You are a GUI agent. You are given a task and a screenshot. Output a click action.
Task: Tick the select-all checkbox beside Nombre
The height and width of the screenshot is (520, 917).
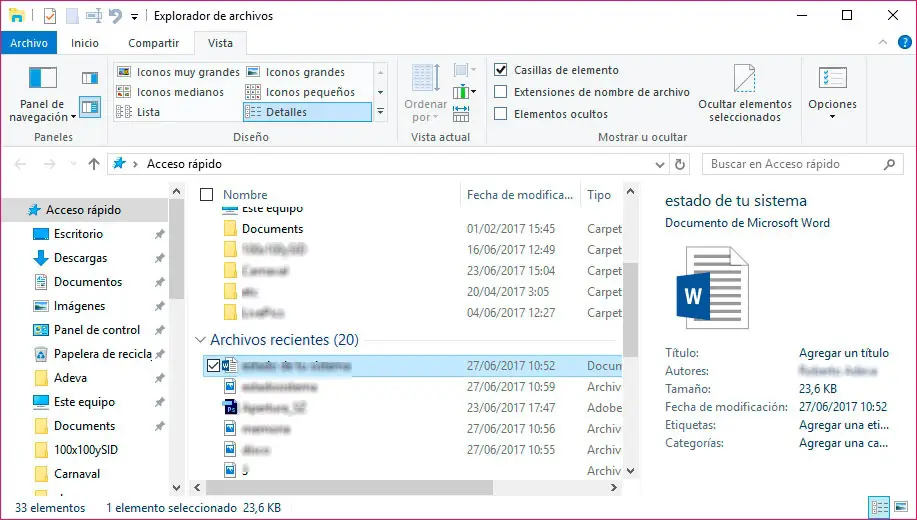click(206, 195)
